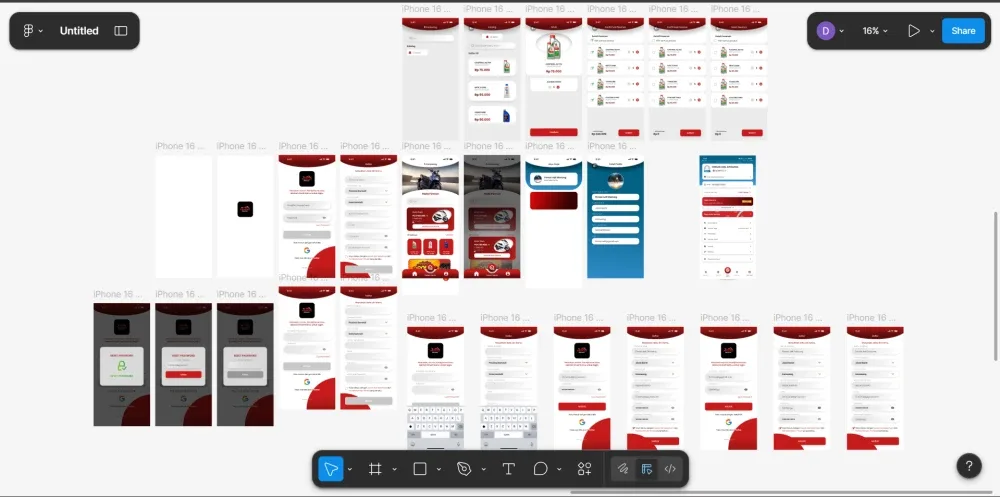Image resolution: width=1000 pixels, height=497 pixels.
Task: Expand the Comment tool options chevron
Action: [559, 470]
